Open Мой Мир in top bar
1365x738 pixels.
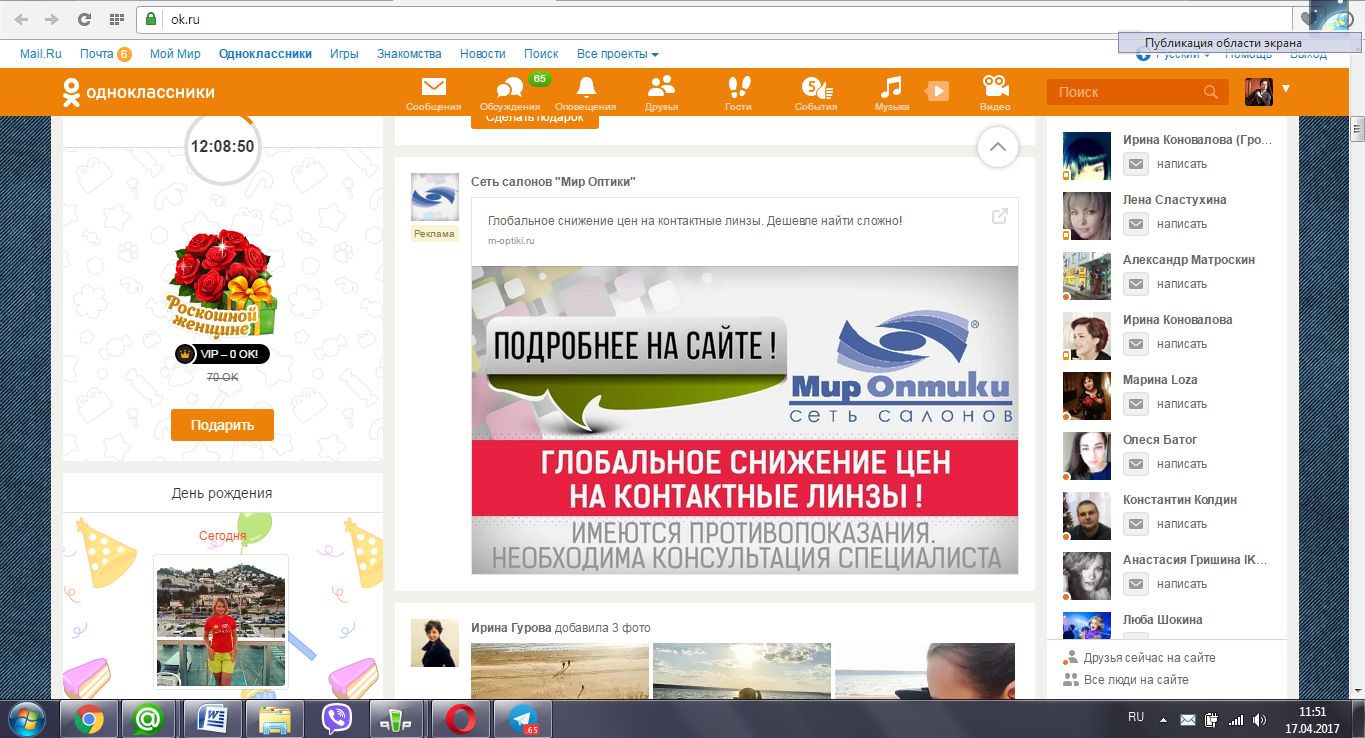[175, 54]
